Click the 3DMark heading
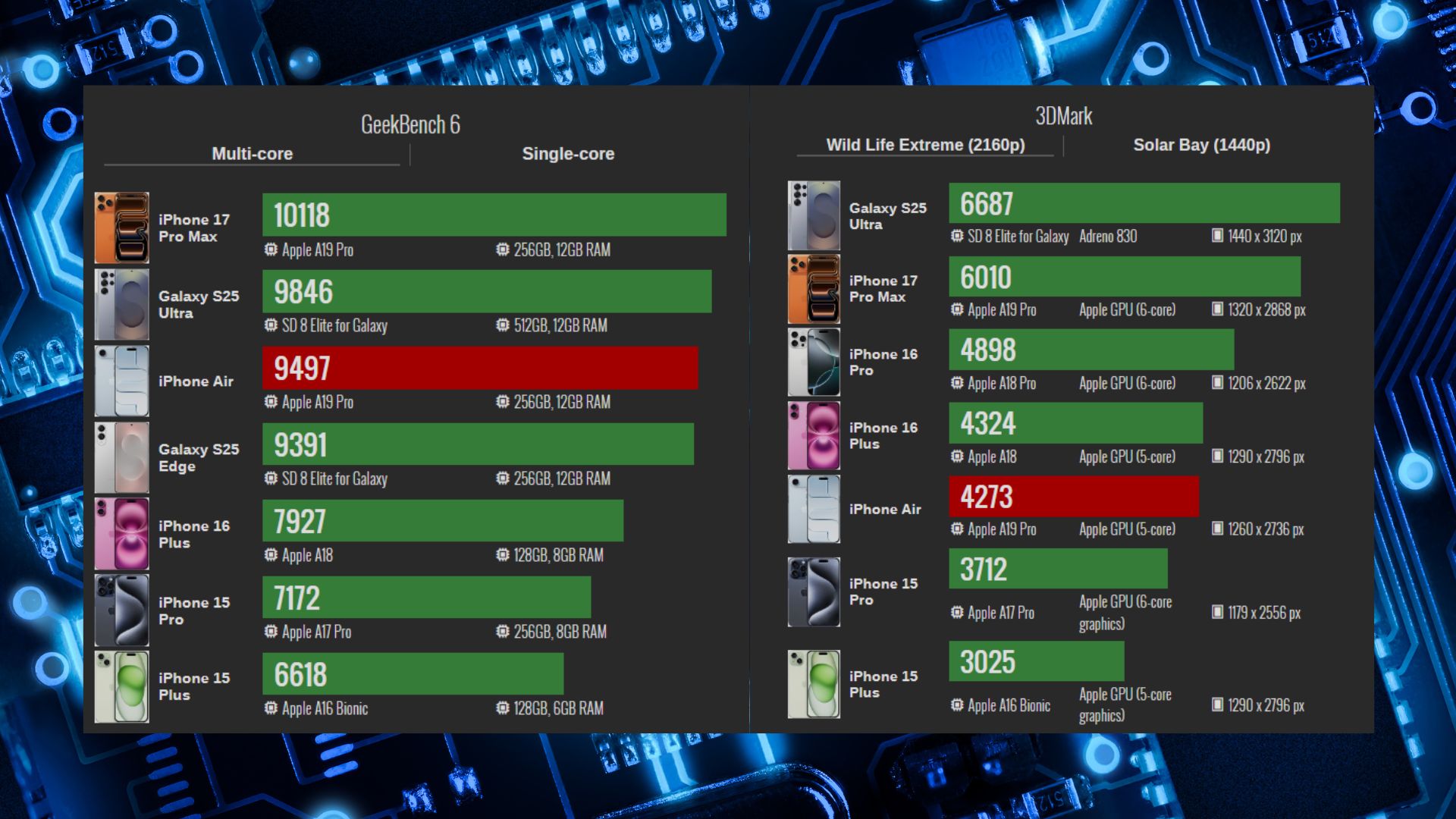 point(1064,116)
